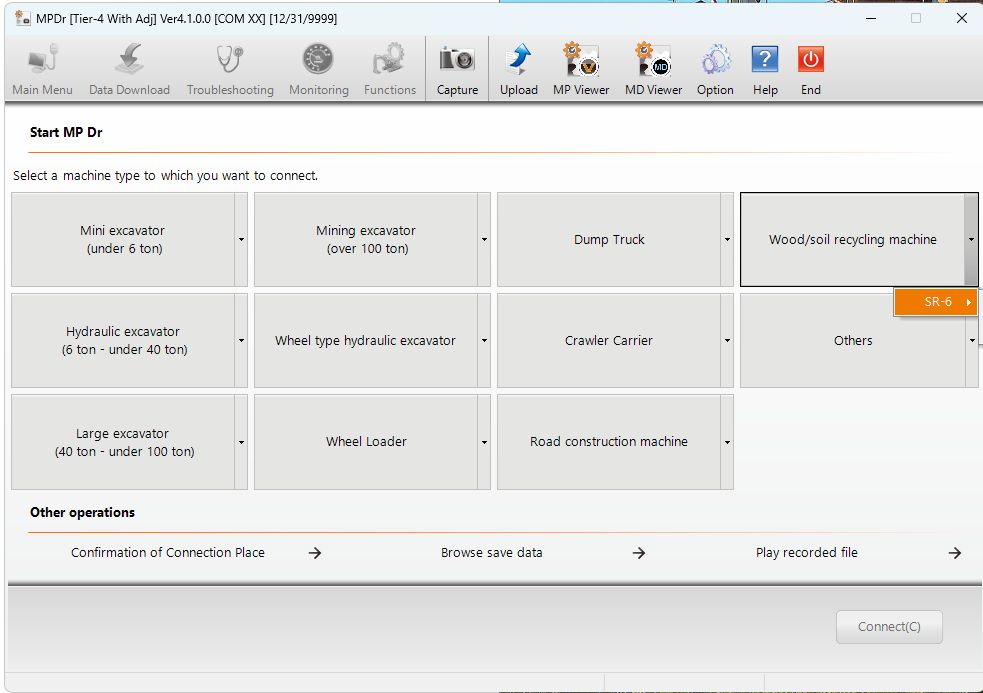983x693 pixels.
Task: Select Wheel Loader machine type
Action: tap(366, 442)
